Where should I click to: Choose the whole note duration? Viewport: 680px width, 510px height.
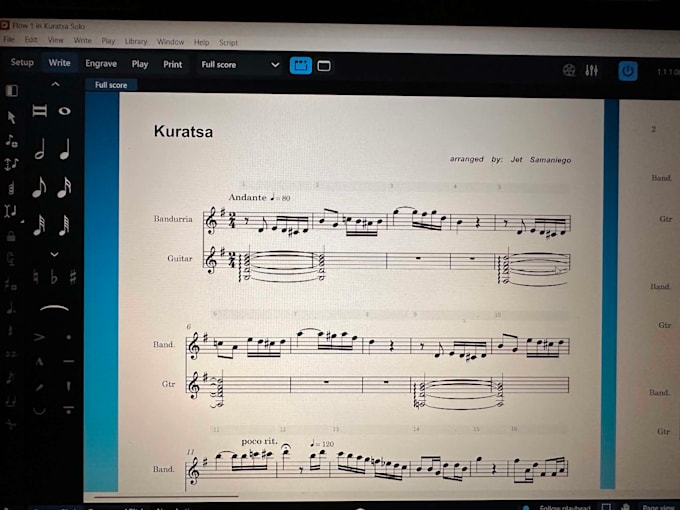[x=65, y=111]
